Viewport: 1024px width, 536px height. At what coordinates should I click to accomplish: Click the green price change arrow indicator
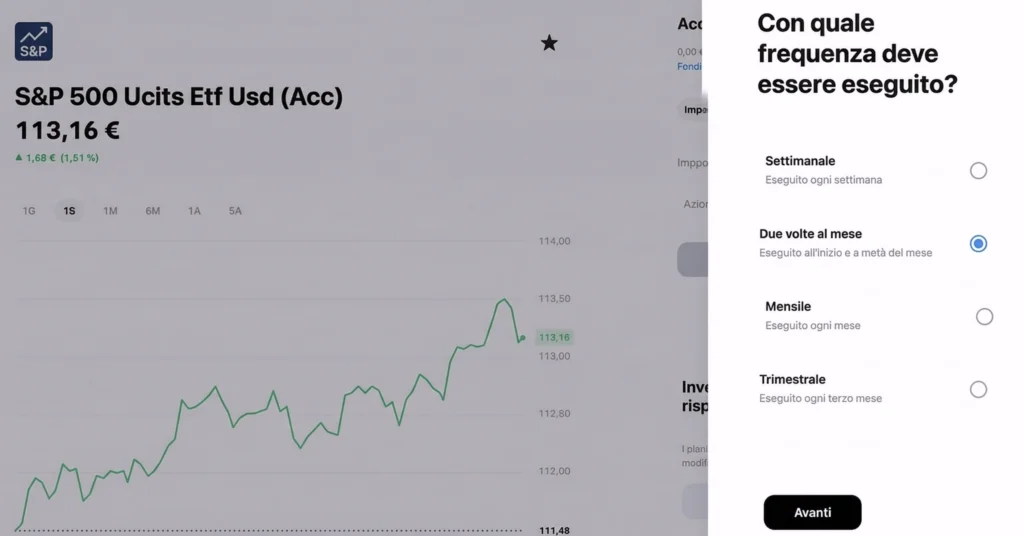(19, 158)
